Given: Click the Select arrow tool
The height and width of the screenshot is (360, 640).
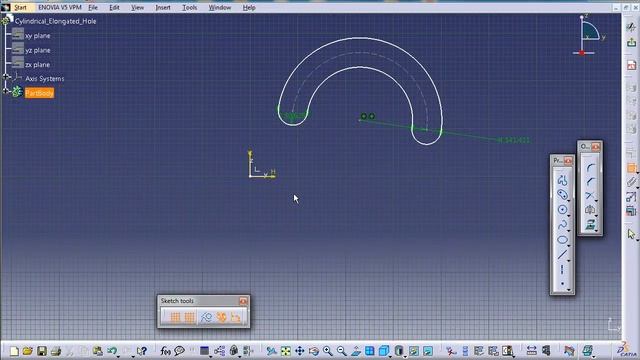Looking at the screenshot, I should (631, 233).
